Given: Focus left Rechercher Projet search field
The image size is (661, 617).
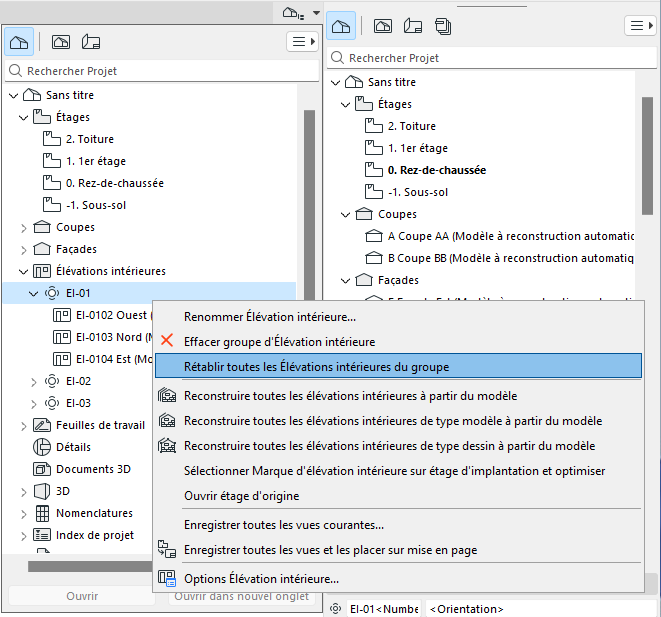Looking at the screenshot, I should click(x=162, y=71).
